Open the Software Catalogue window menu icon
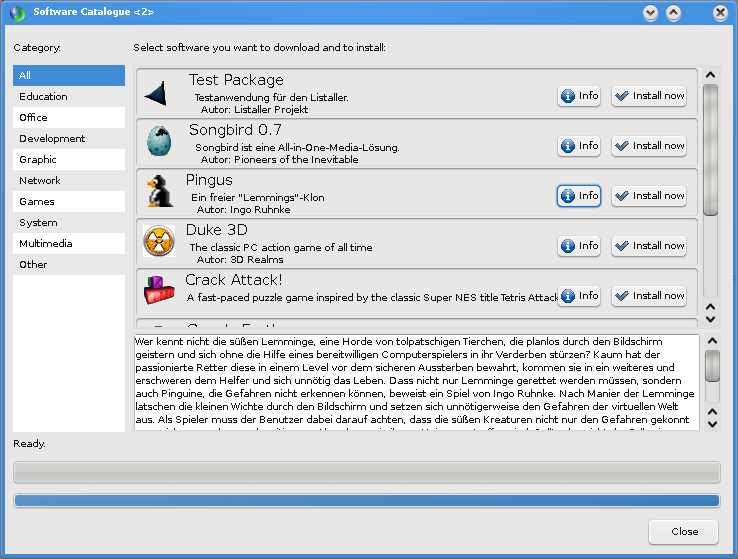The height and width of the screenshot is (559, 738). (x=17, y=13)
